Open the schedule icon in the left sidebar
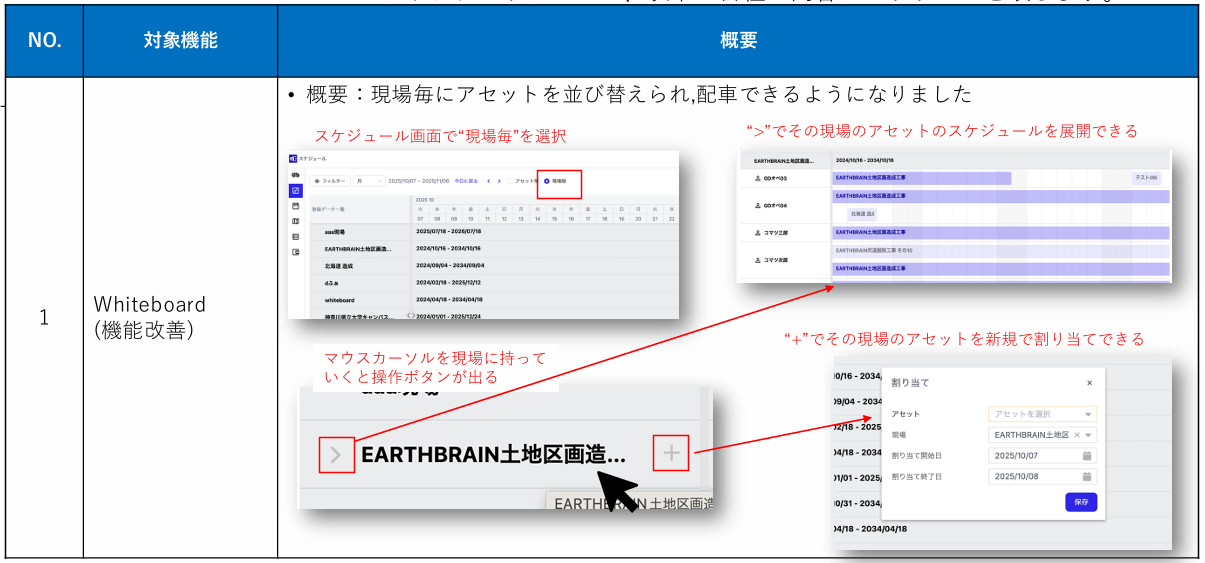The width and height of the screenshot is (1205, 563). click(x=295, y=190)
